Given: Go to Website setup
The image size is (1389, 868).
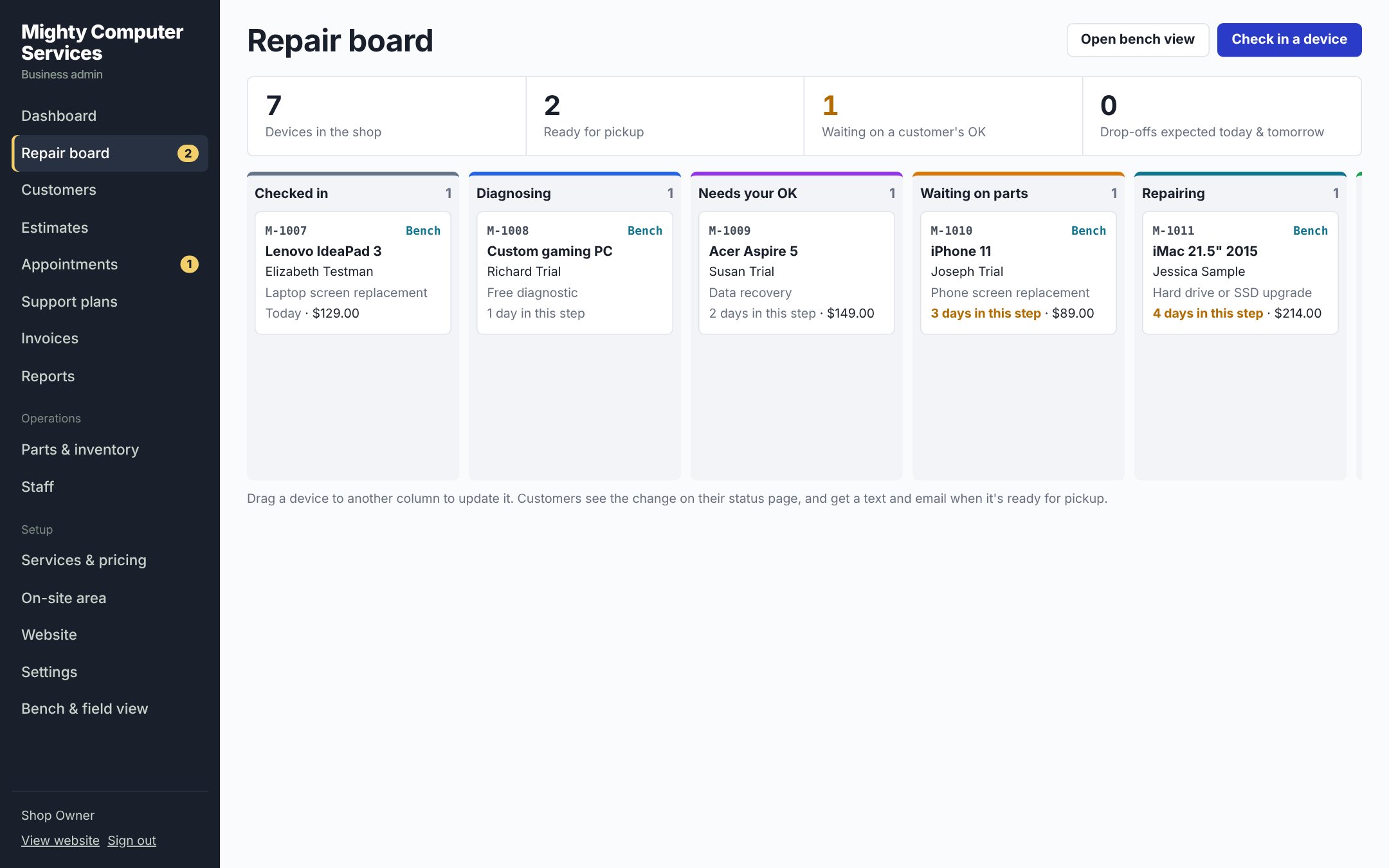Looking at the screenshot, I should coord(109,635).
